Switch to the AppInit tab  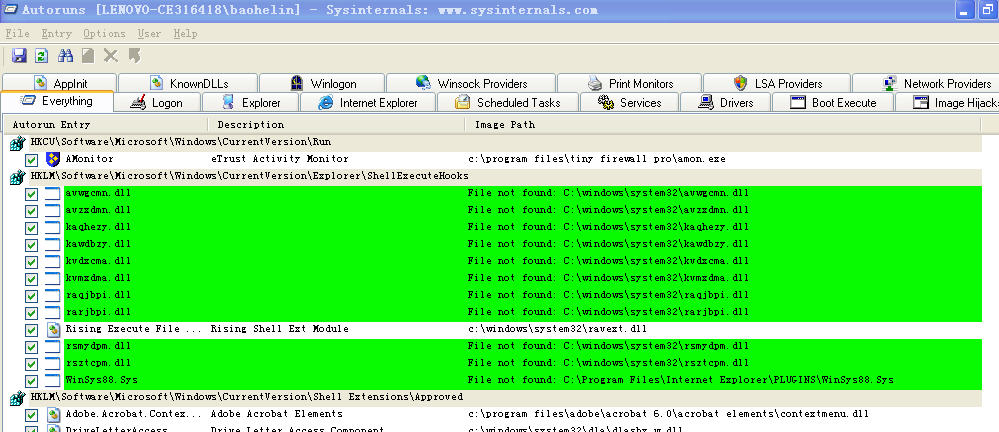click(x=59, y=83)
